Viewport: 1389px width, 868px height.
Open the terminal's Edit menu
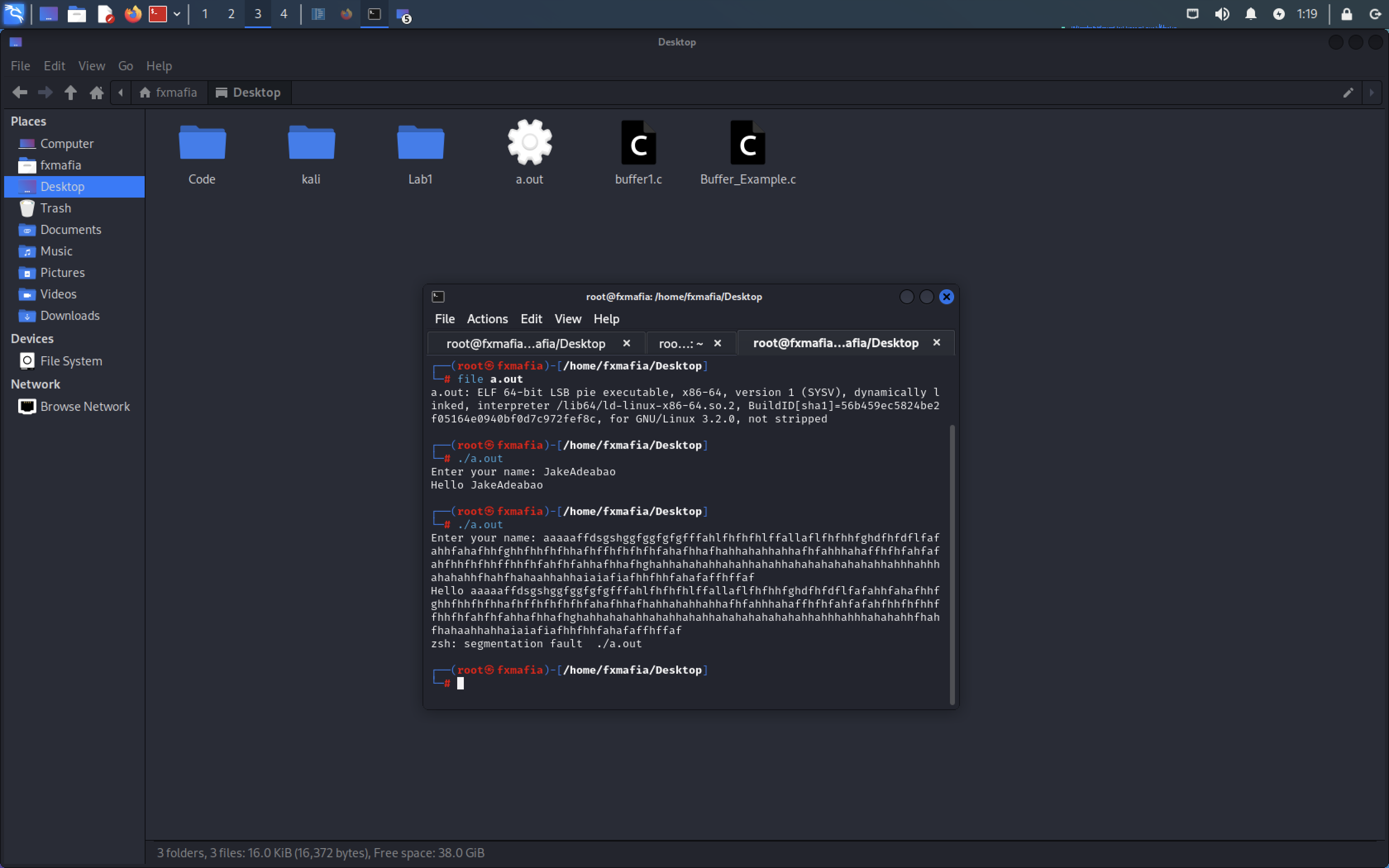coord(531,319)
